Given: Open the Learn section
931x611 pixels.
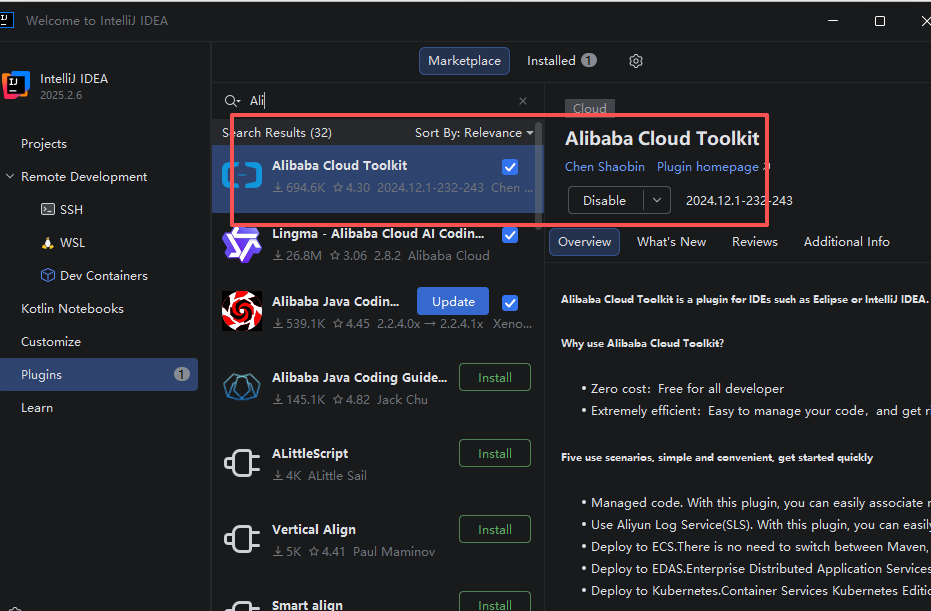Looking at the screenshot, I should click(x=37, y=408).
